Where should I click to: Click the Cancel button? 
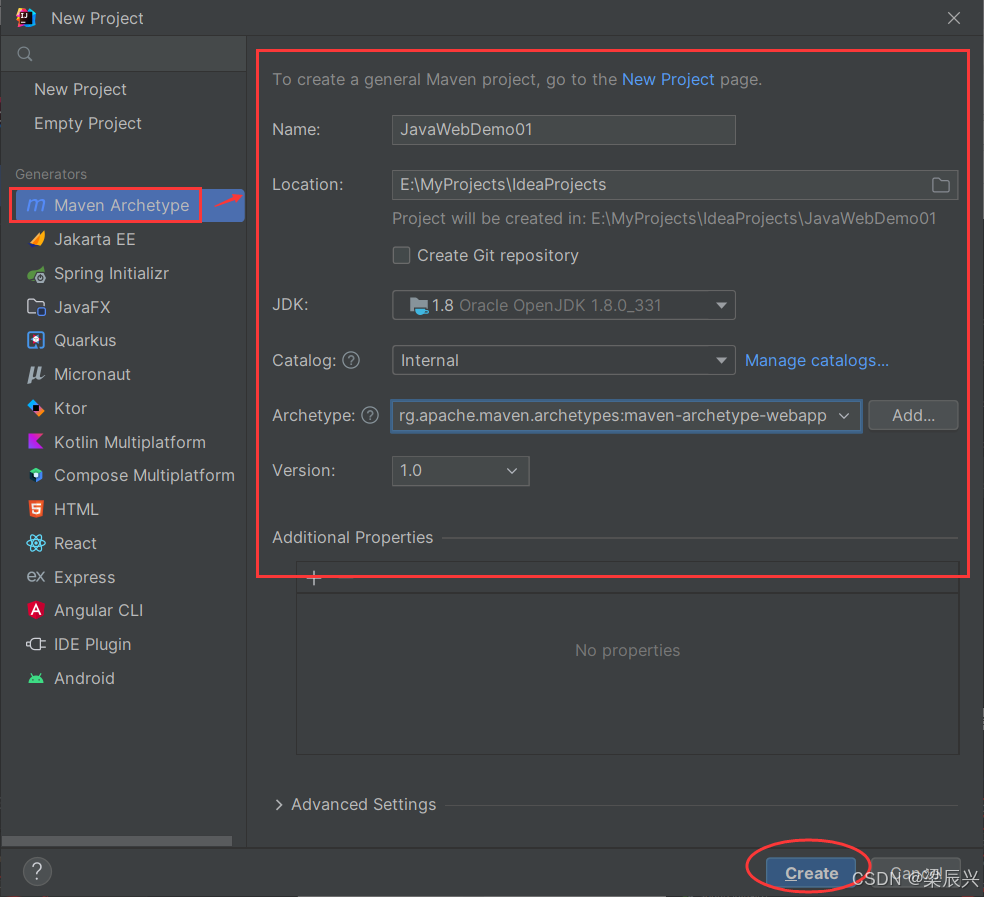916,873
